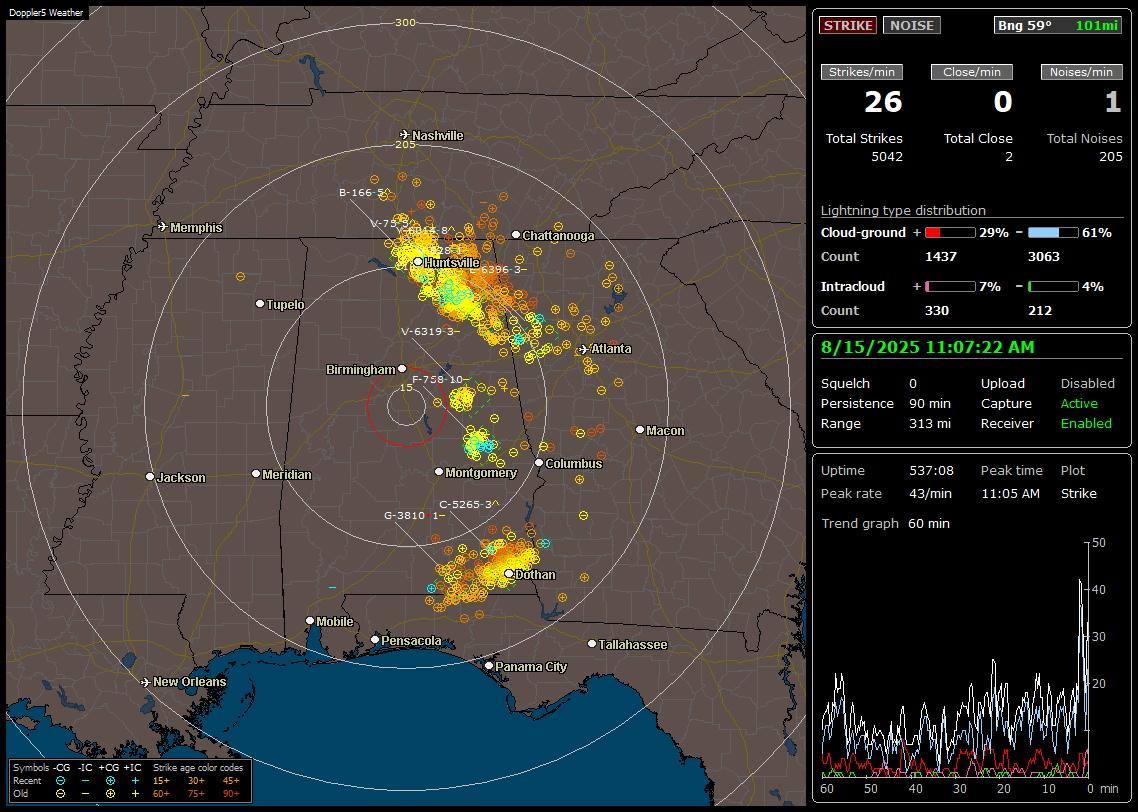Click the Memphis airport plane icon
The image size is (1138, 812).
tap(163, 227)
